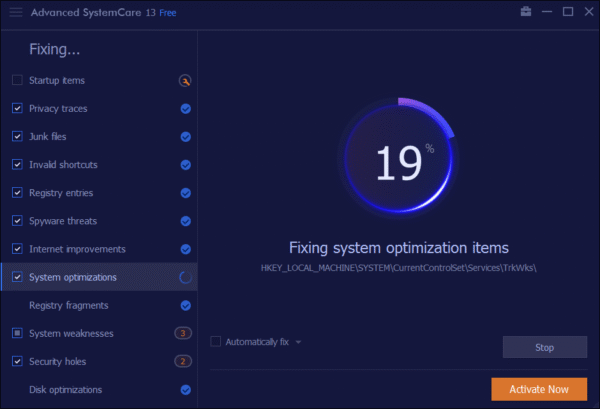Select Registry entries in the sidebar
This screenshot has width=600, height=409.
click(x=62, y=192)
